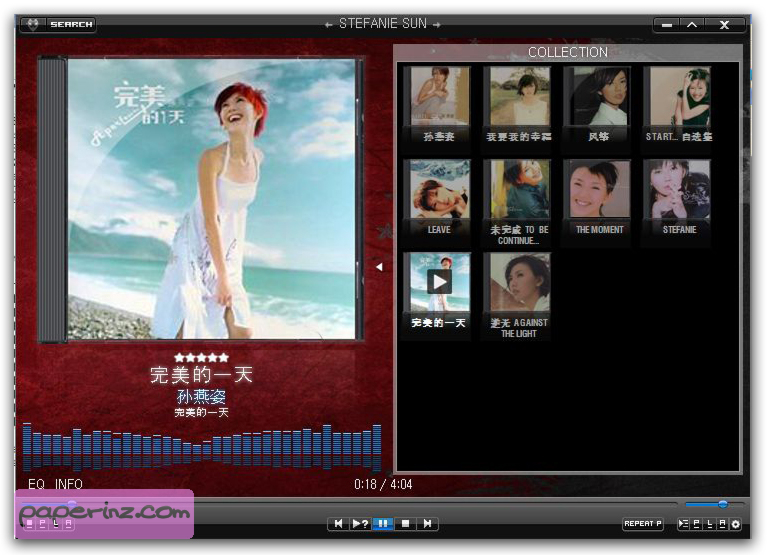768x555 pixels.
Task: Open the EQ tab
Action: (36, 484)
